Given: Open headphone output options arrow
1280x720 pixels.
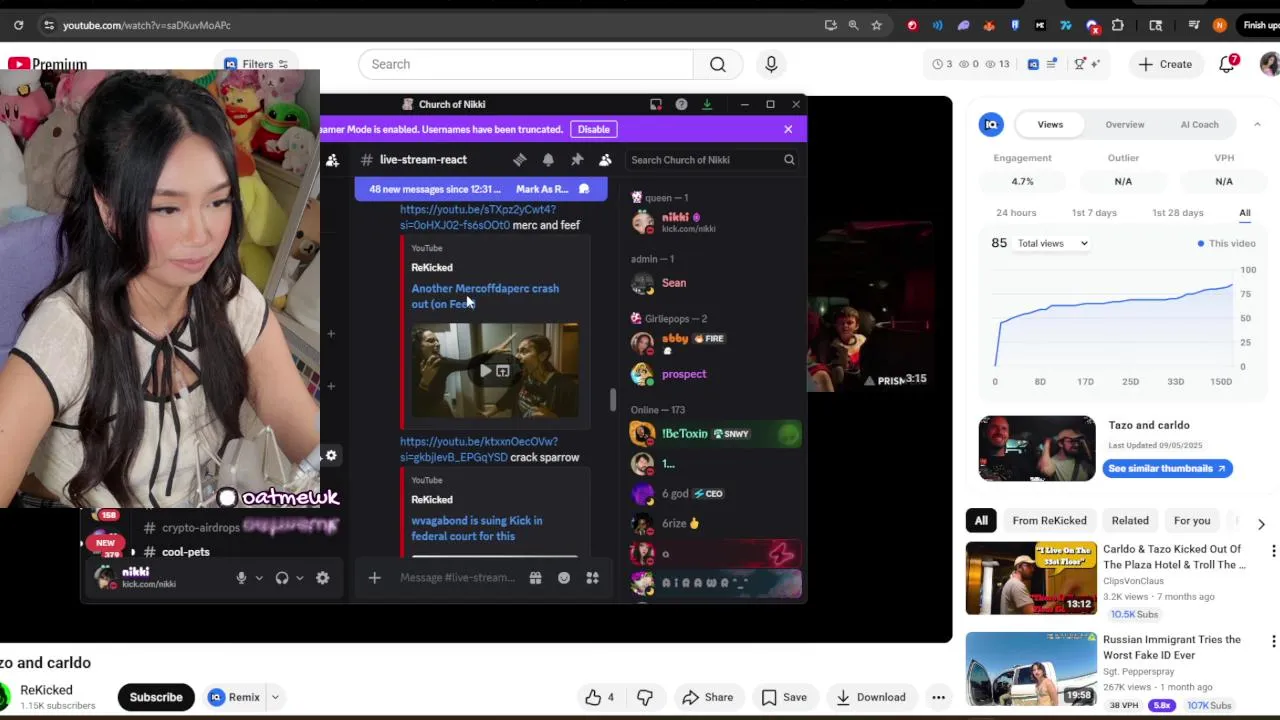Looking at the screenshot, I should 299,578.
